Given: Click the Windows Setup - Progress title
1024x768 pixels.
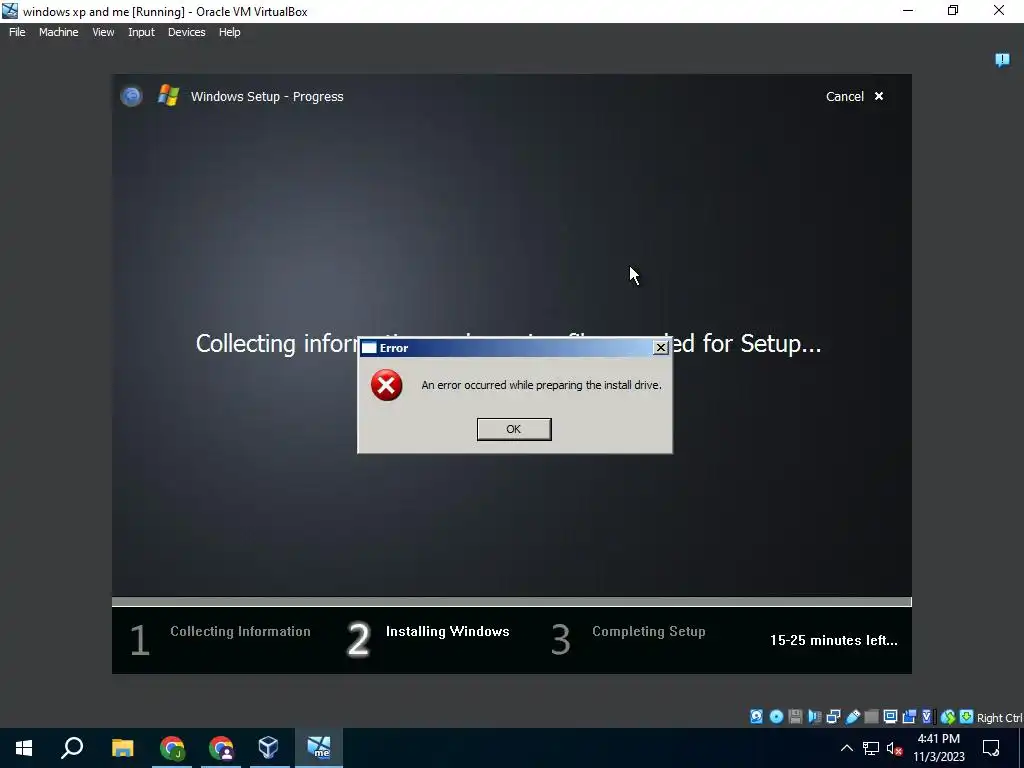Looking at the screenshot, I should (x=266, y=96).
